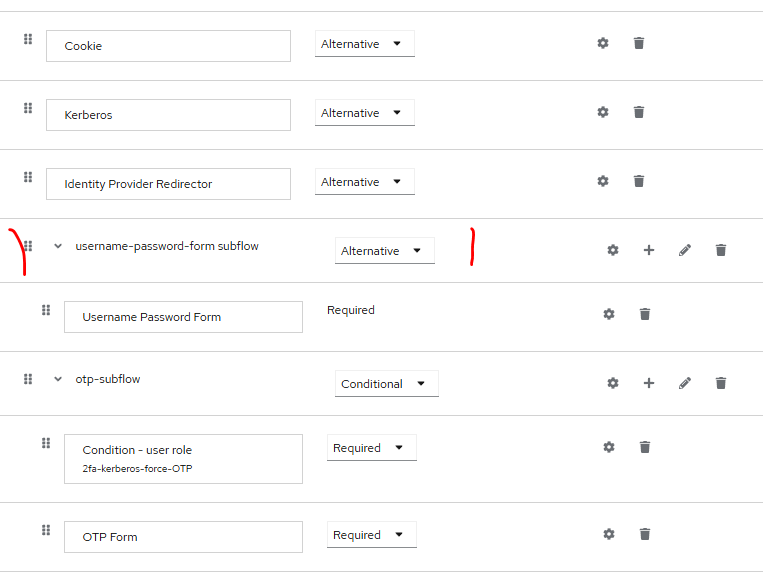Open the Cookie requirement dropdown
Viewport: 763px width, 578px height.
point(364,44)
